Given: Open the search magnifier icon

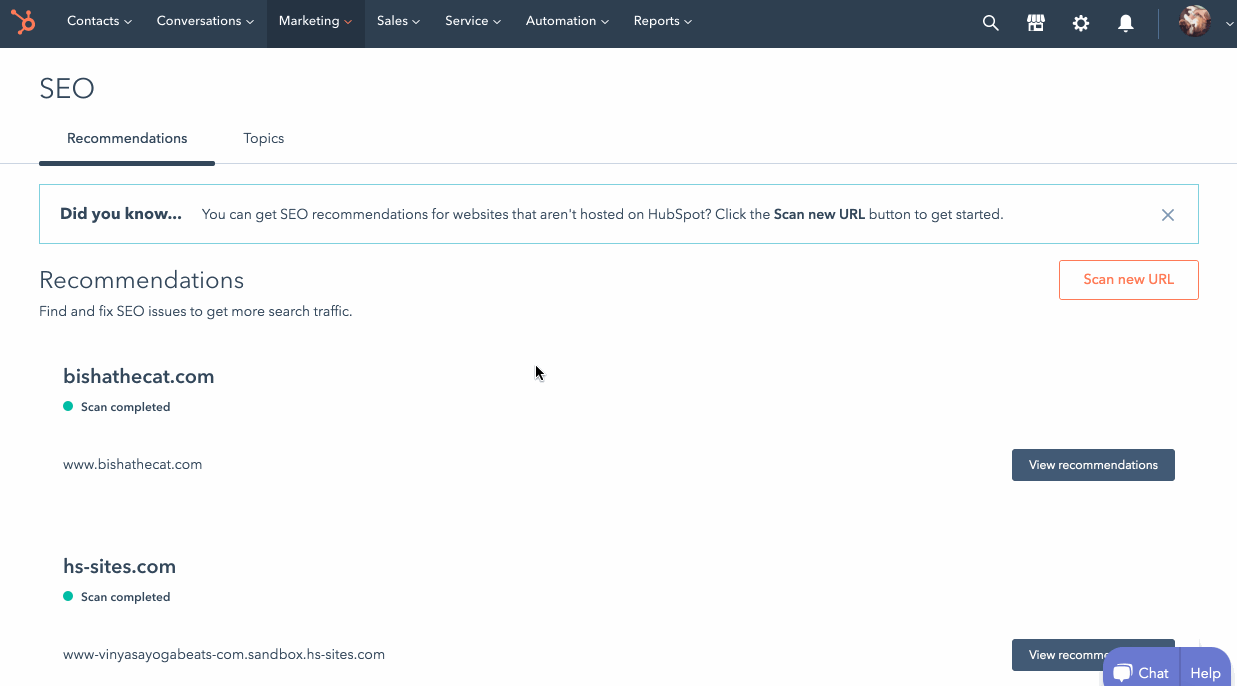Looking at the screenshot, I should pyautogui.click(x=991, y=23).
